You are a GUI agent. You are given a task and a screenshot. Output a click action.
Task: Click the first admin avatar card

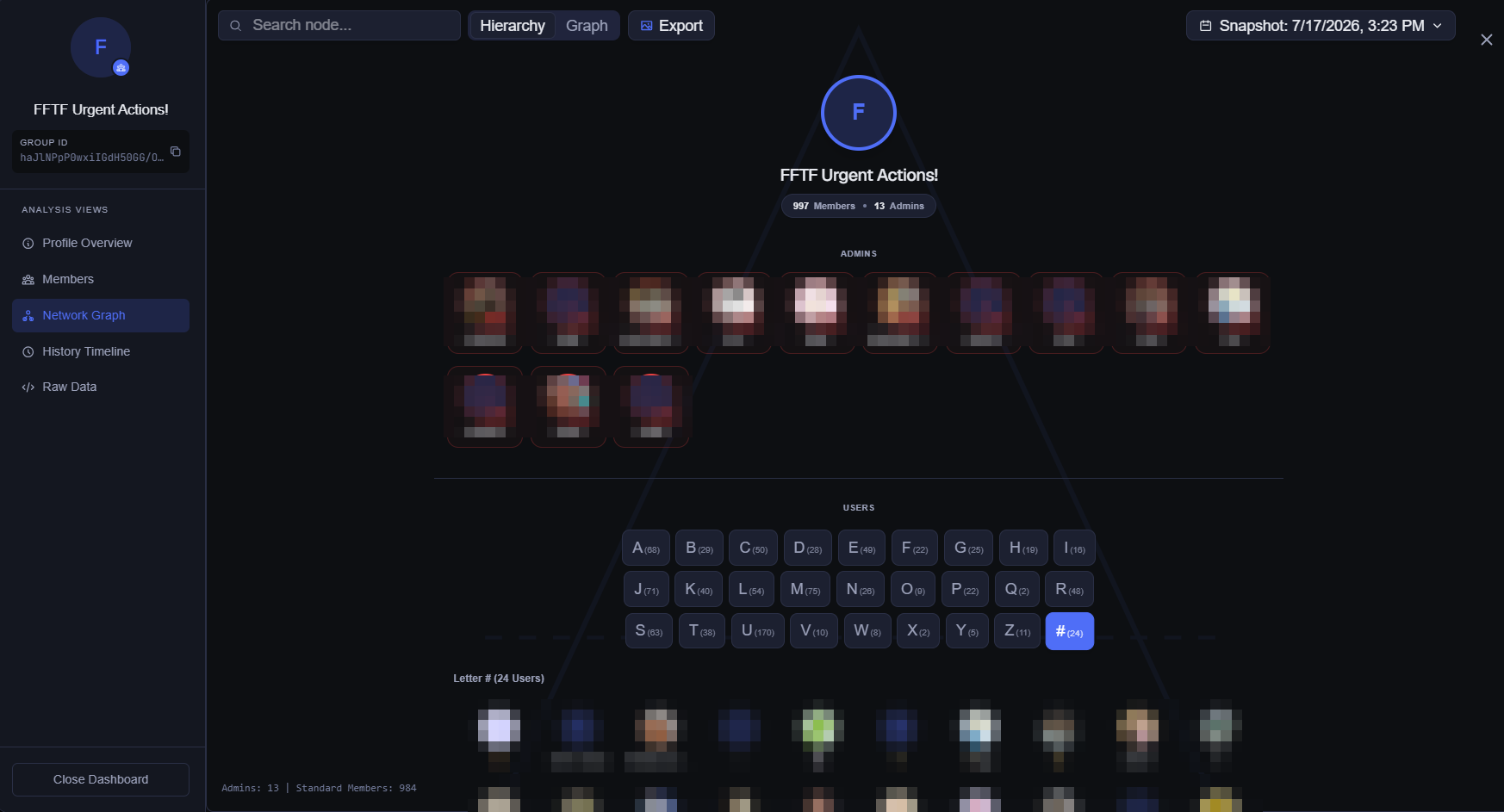(x=485, y=313)
